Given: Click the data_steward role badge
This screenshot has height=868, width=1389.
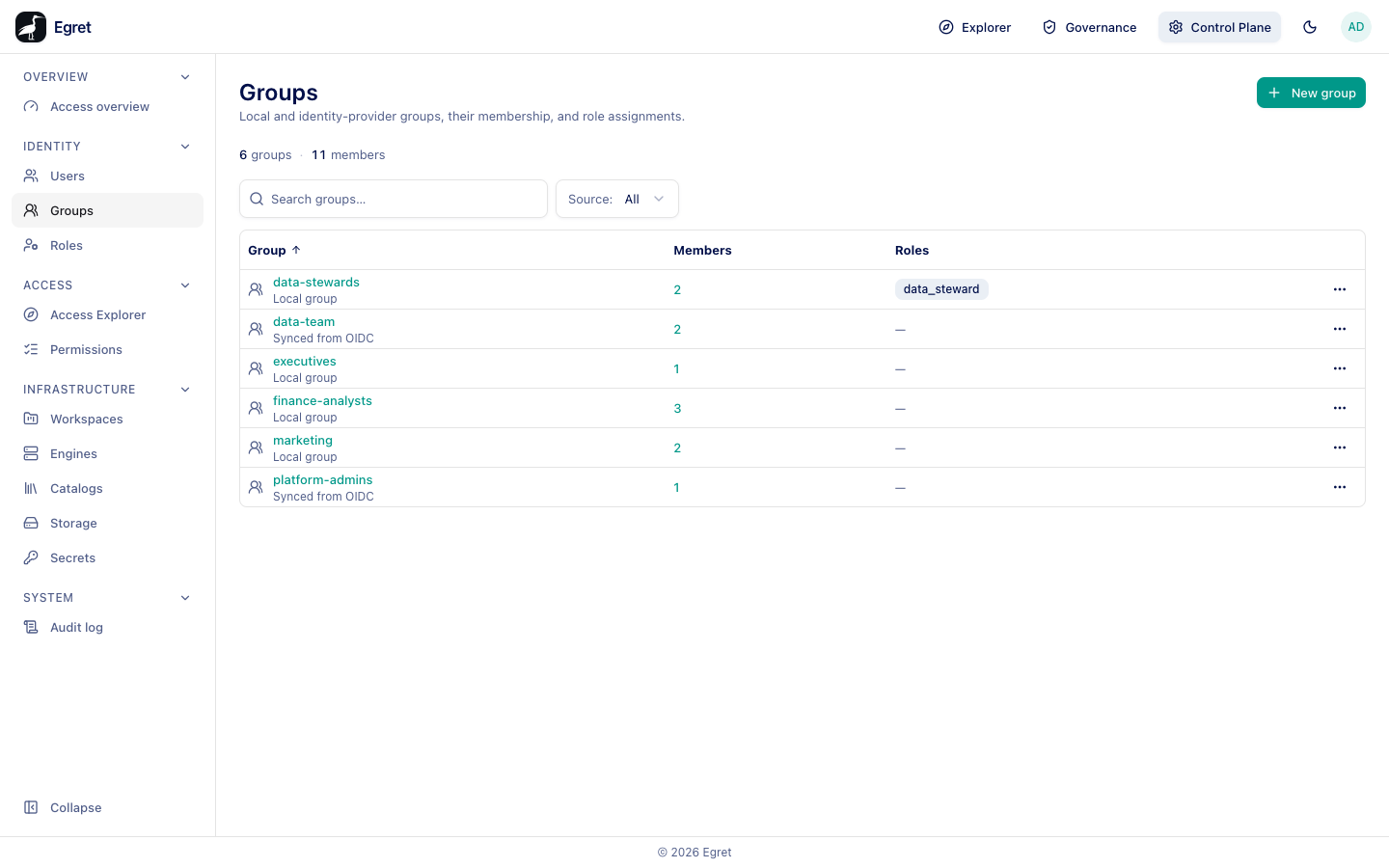Looking at the screenshot, I should pos(941,289).
